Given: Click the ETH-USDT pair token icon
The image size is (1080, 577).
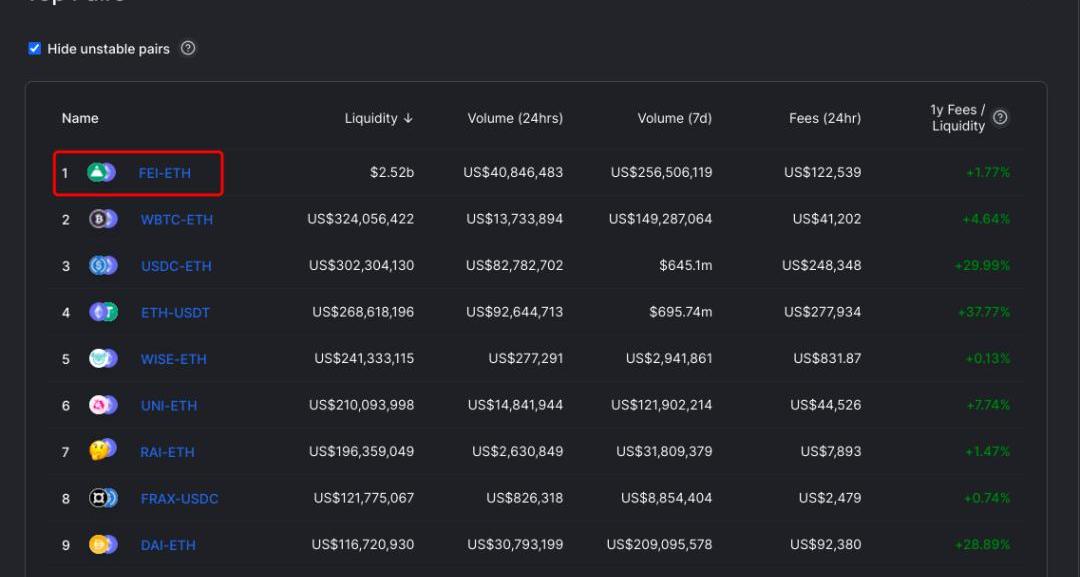Looking at the screenshot, I should (x=103, y=312).
